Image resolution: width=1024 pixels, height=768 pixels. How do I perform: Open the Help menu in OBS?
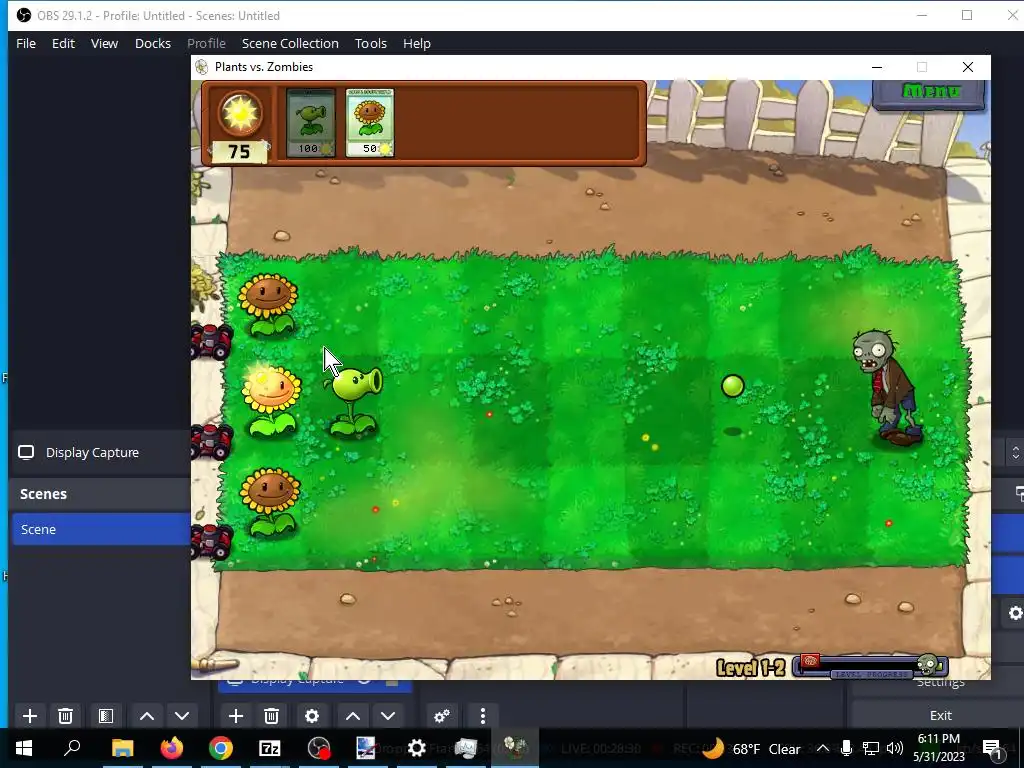[x=417, y=43]
